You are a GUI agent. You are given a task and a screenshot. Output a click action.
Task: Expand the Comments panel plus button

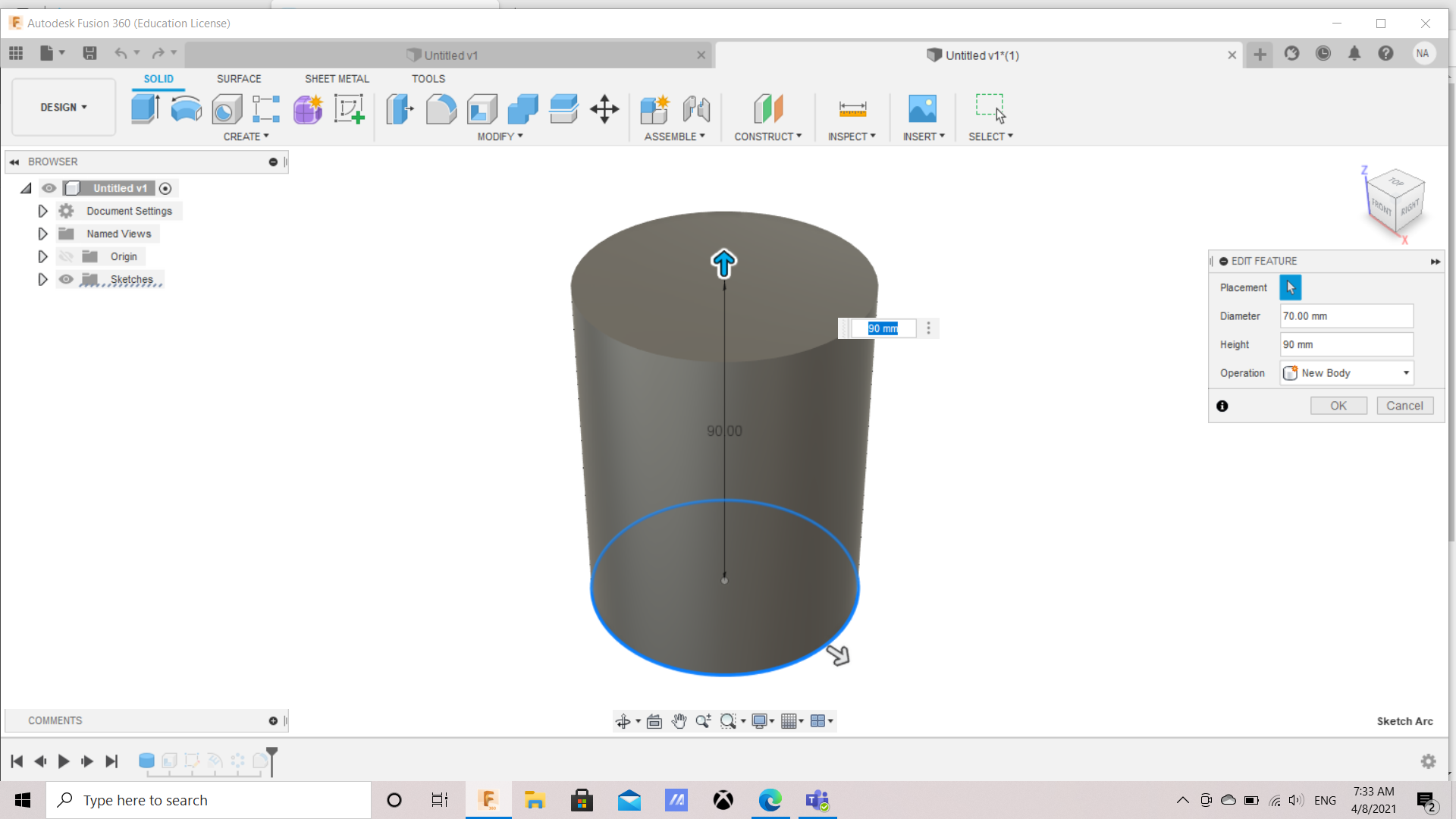pyautogui.click(x=273, y=721)
